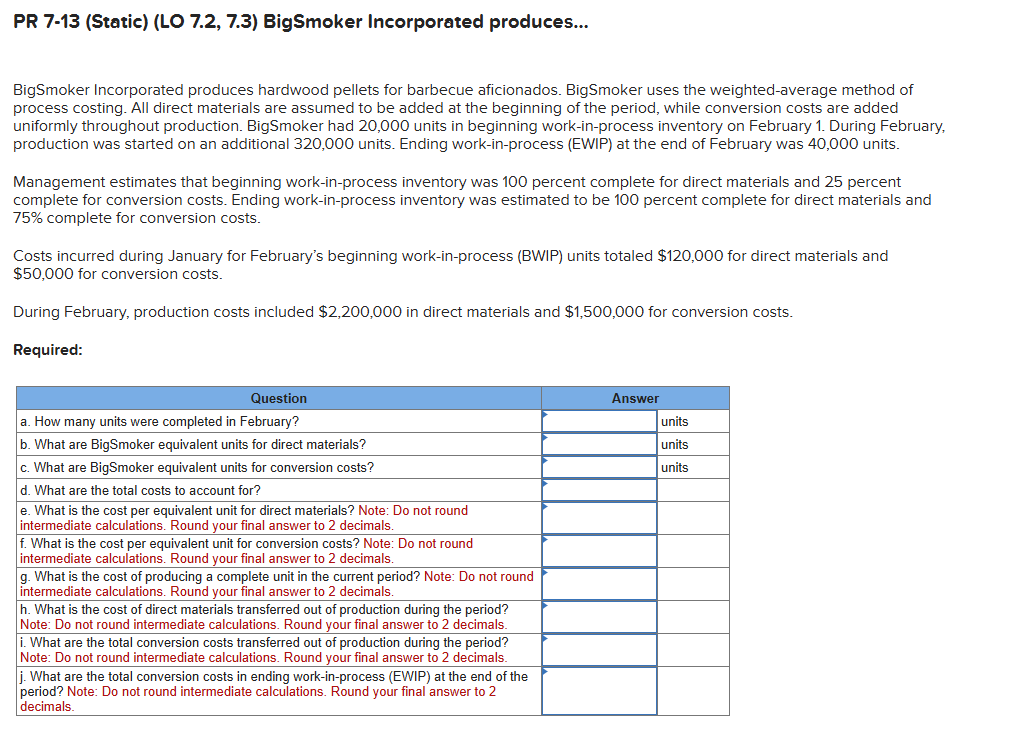Click the blue triangle on answer j field

[x=545, y=670]
